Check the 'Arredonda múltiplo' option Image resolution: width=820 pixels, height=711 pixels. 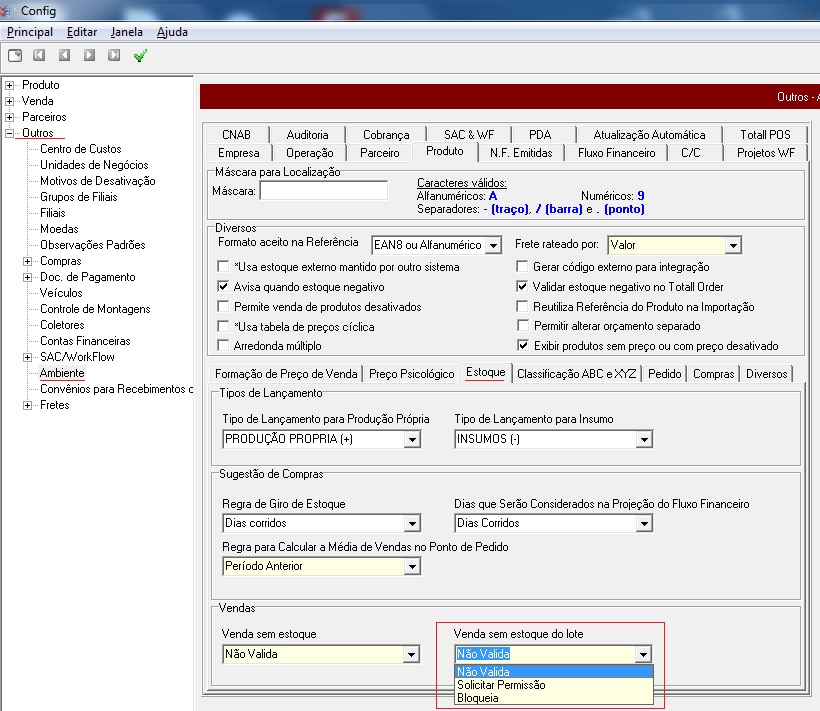coord(223,346)
